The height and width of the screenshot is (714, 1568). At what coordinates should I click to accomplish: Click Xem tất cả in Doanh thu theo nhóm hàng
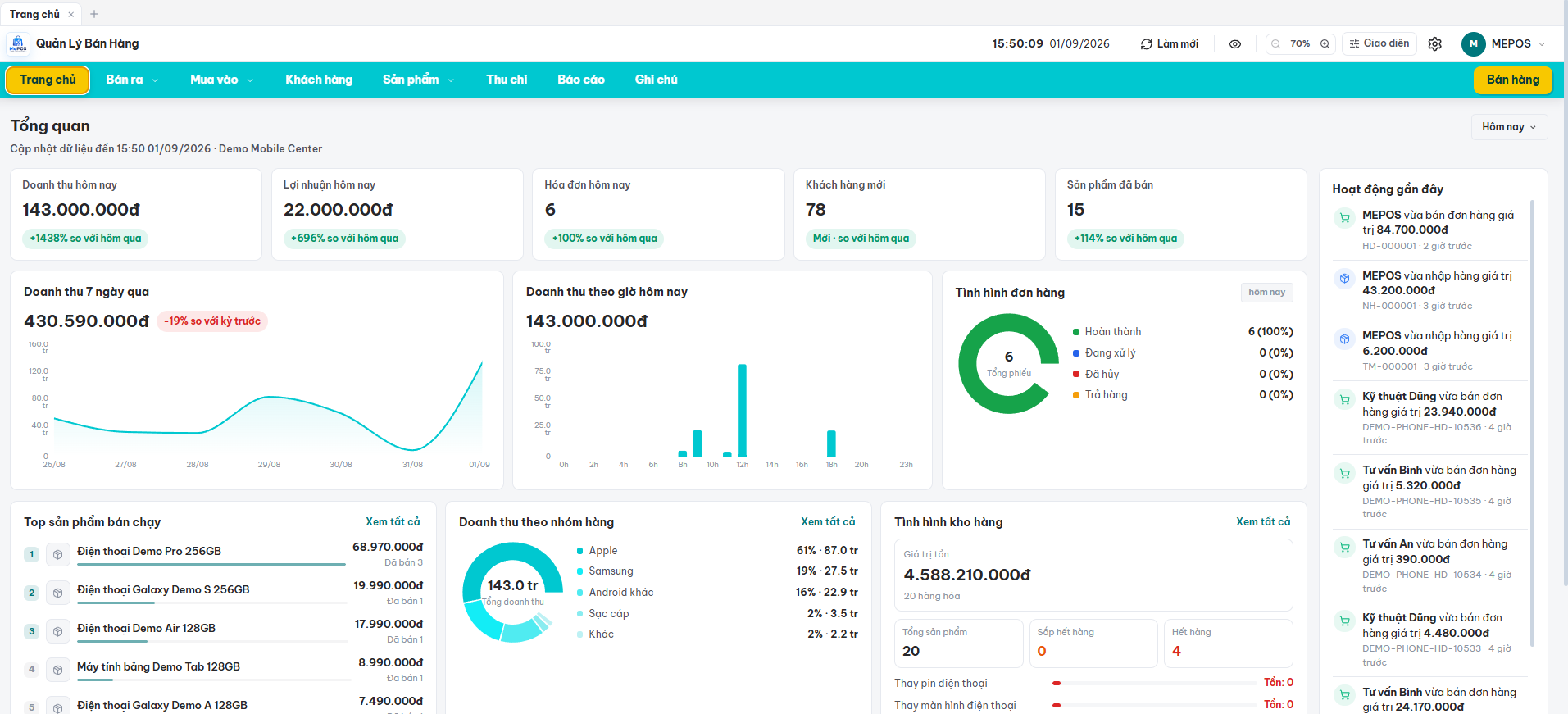pyautogui.click(x=828, y=522)
